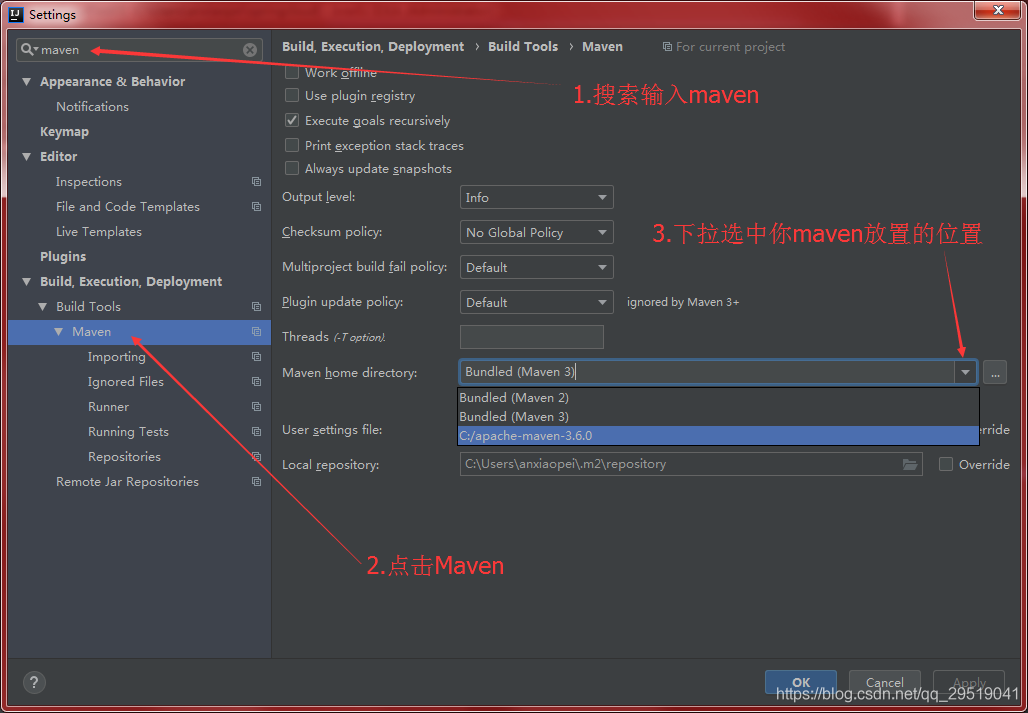Open Running Tests under Maven

point(128,432)
